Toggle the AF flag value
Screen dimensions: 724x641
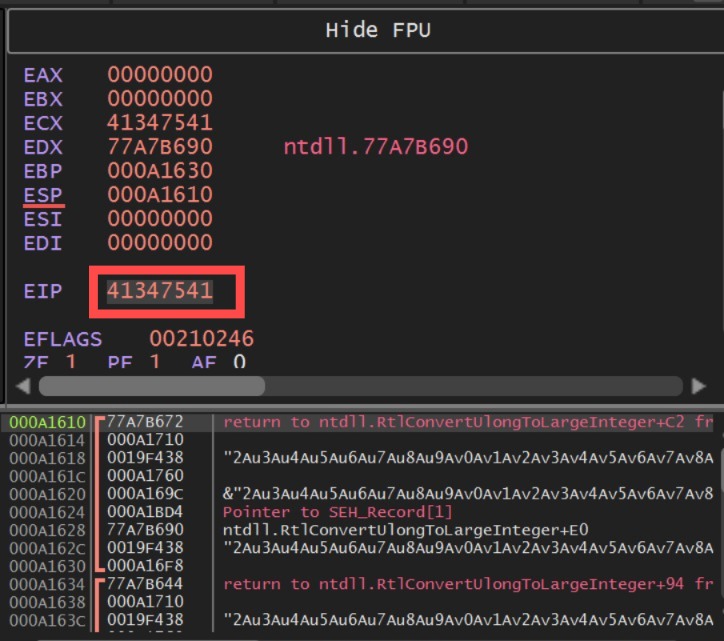(x=238, y=360)
